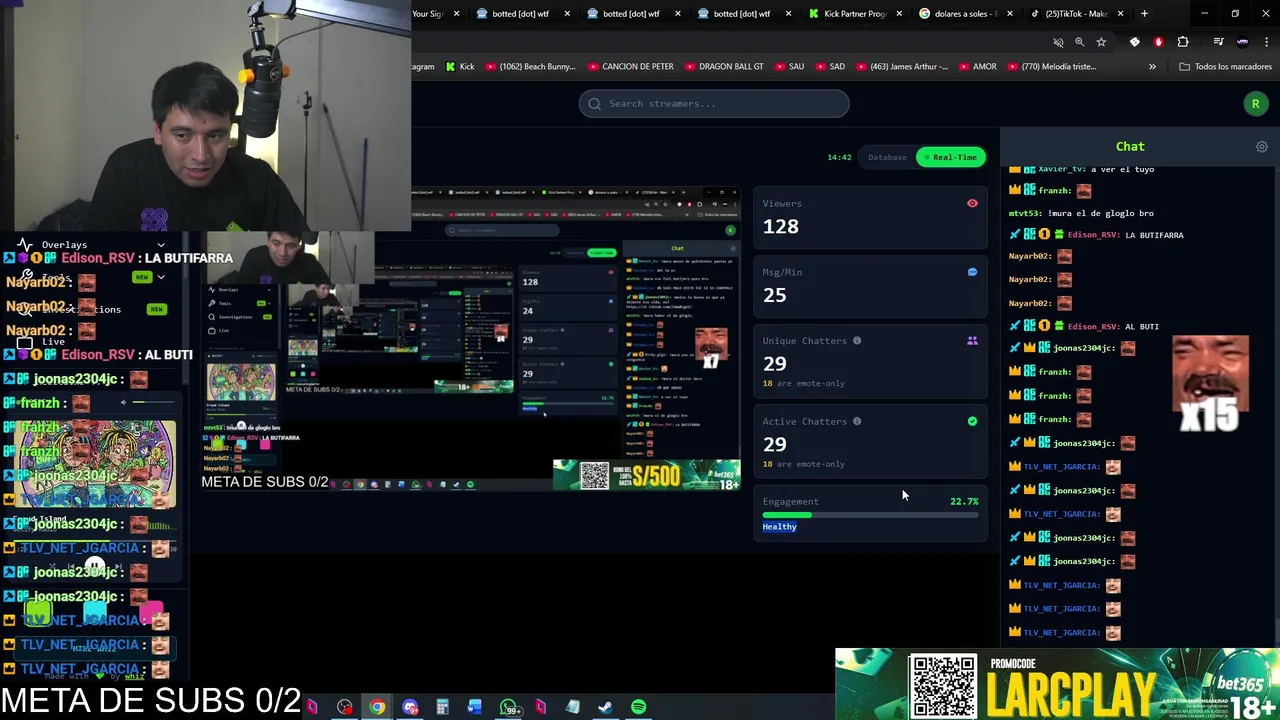
Task: Open Spotify from the taskbar
Action: (638, 708)
